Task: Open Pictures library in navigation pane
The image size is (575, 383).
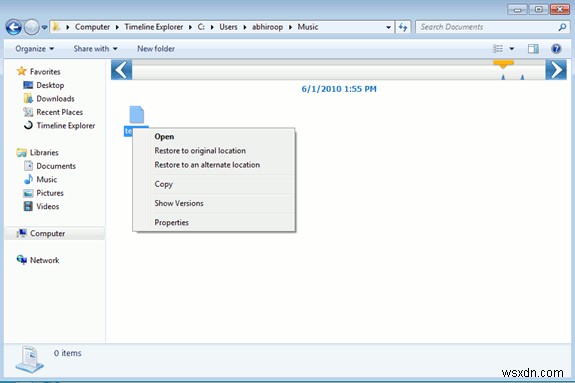Action: 50,193
